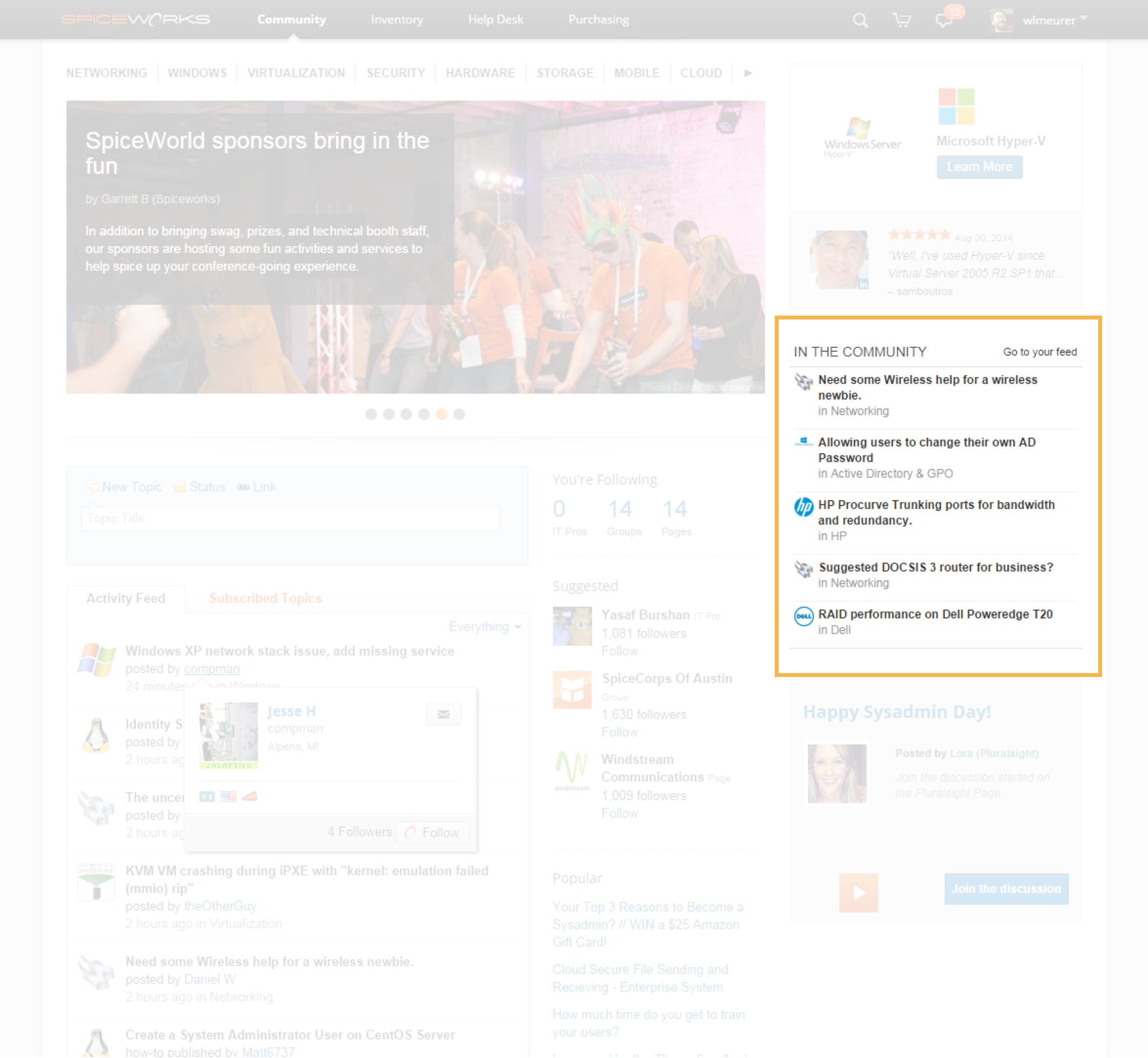Select the STORAGE category

[565, 73]
